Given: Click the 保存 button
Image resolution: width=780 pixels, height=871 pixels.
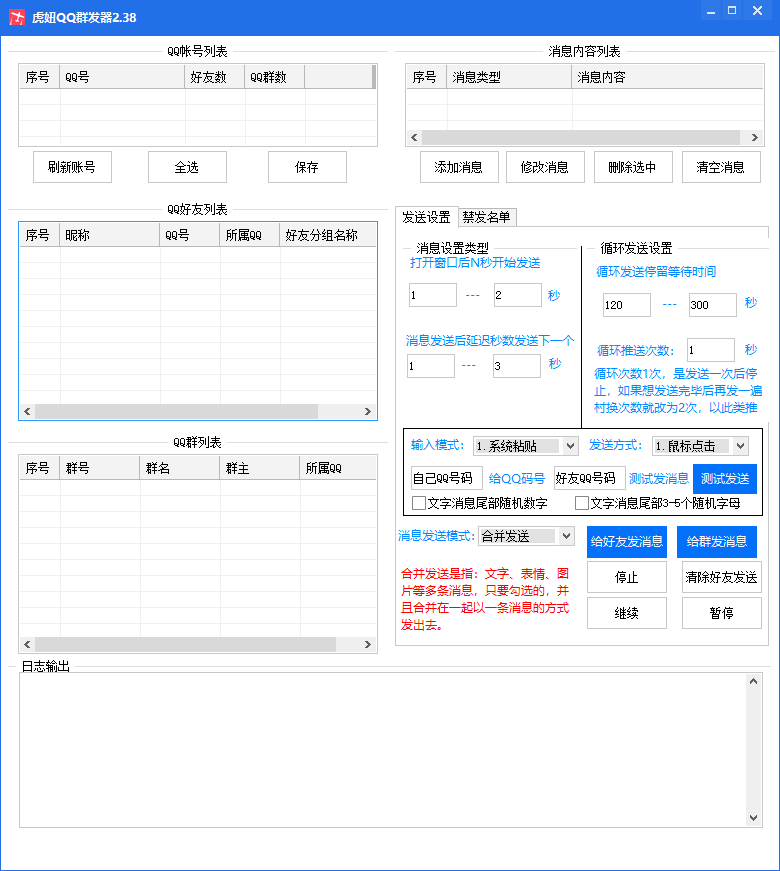Looking at the screenshot, I should tap(307, 167).
